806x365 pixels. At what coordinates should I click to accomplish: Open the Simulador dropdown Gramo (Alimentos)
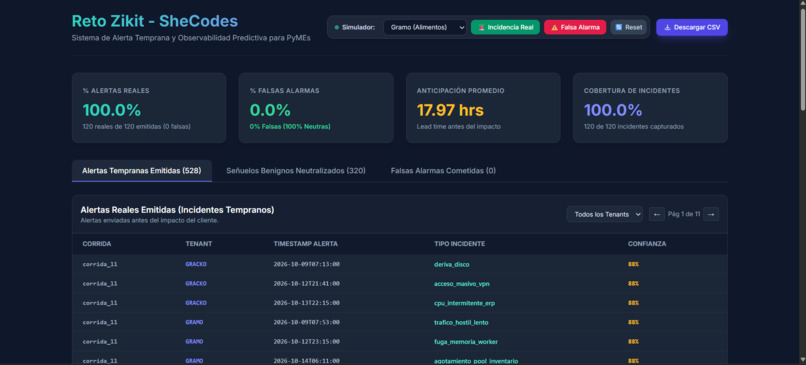425,27
